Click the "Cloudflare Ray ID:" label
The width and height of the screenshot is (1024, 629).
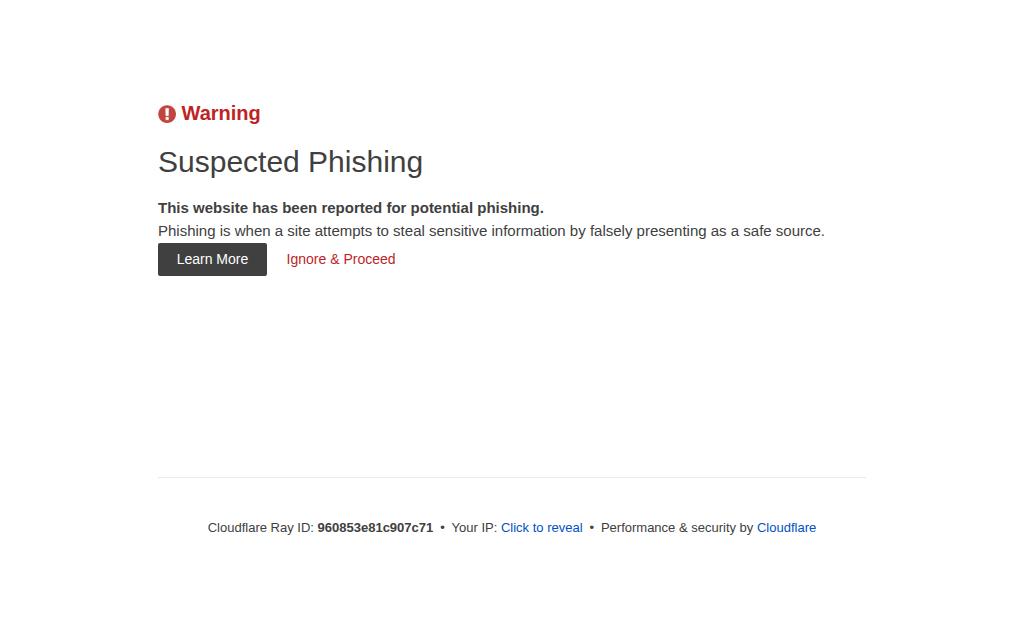coord(261,528)
